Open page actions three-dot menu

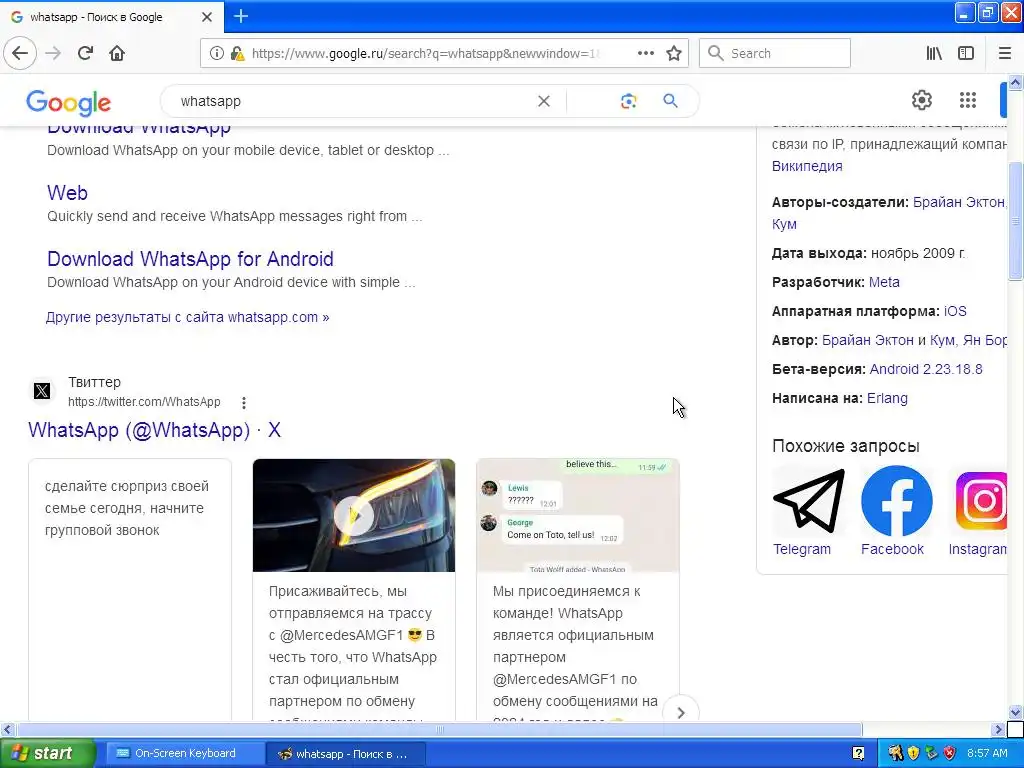[x=645, y=54]
